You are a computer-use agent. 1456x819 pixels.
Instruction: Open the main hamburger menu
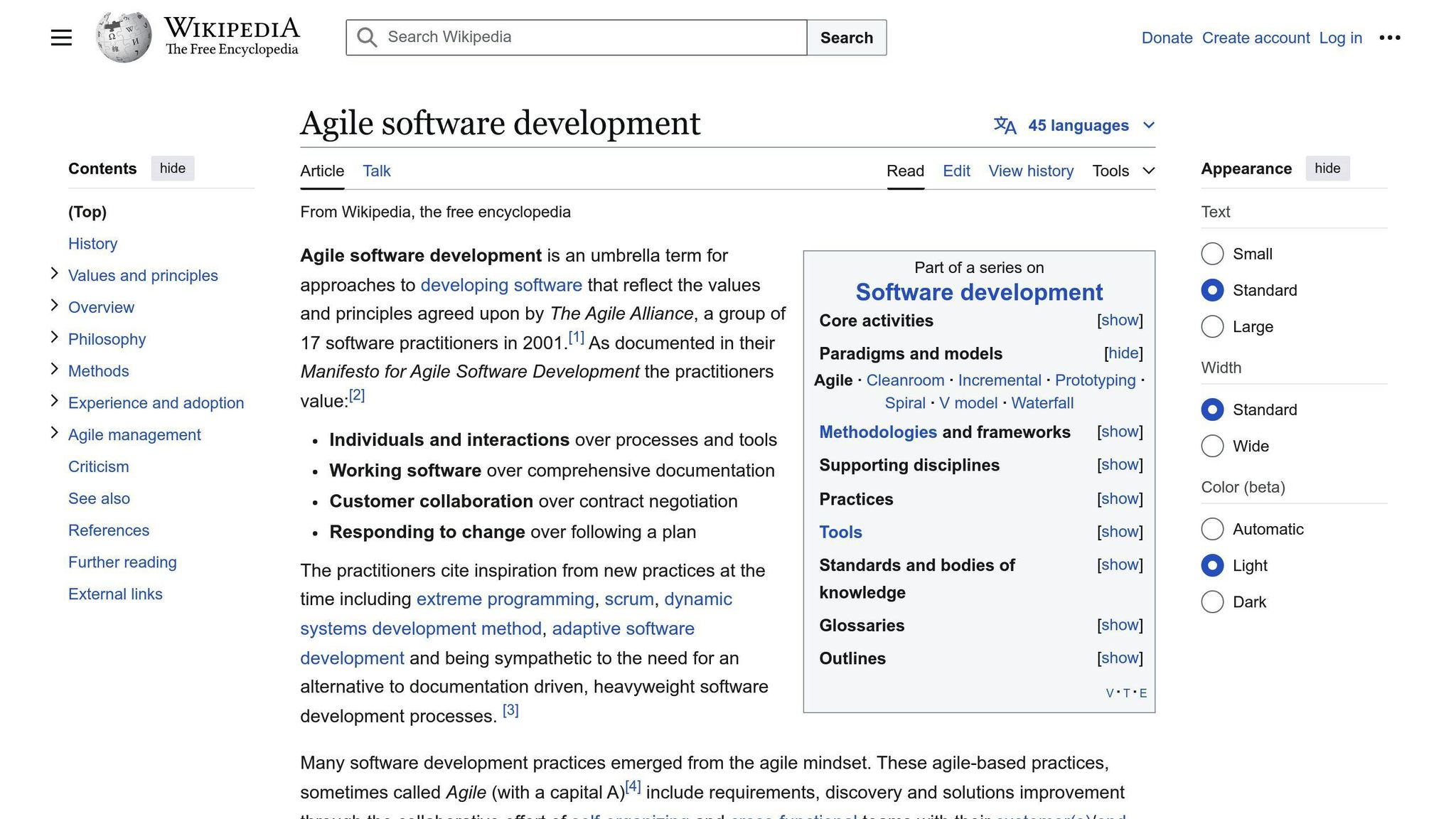61,37
